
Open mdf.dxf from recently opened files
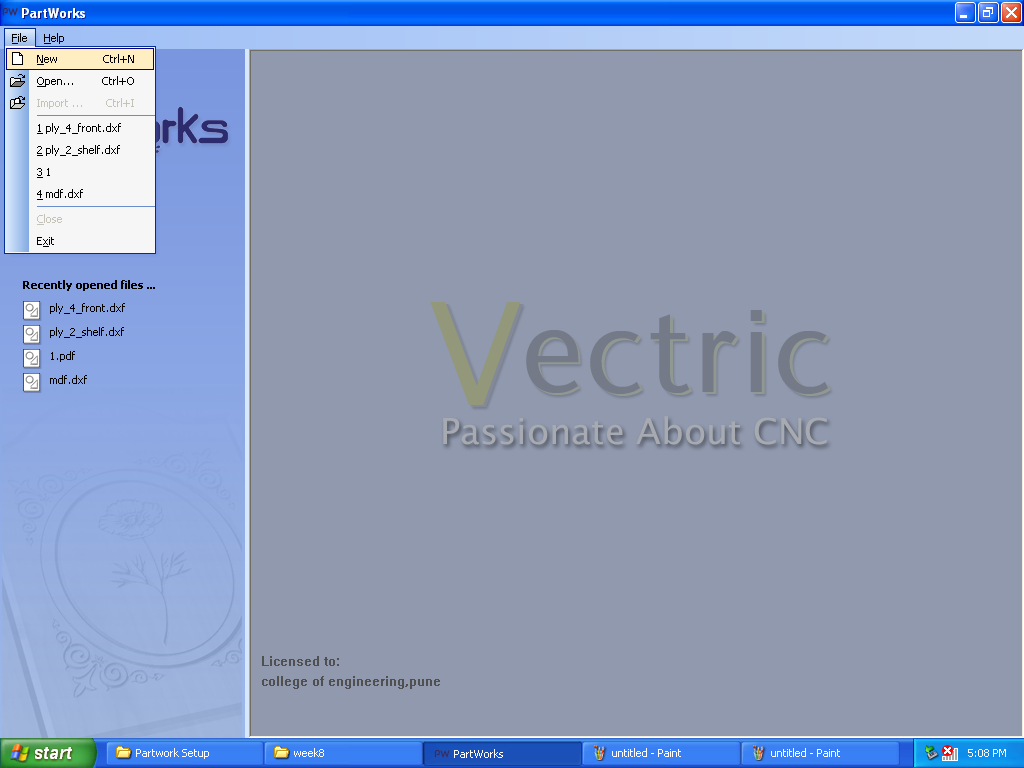click(68, 379)
